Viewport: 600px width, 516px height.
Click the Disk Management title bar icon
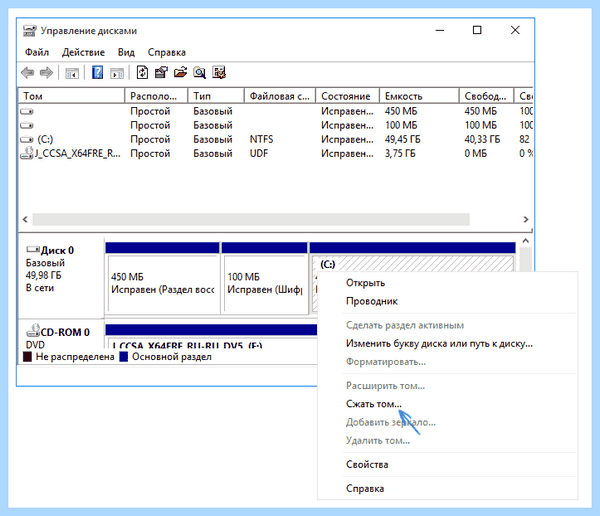29,31
